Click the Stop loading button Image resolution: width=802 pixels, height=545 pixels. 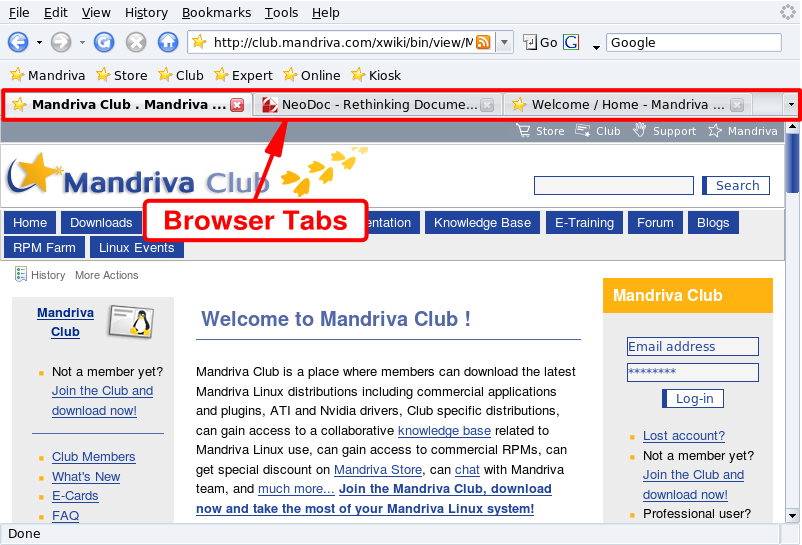point(136,42)
